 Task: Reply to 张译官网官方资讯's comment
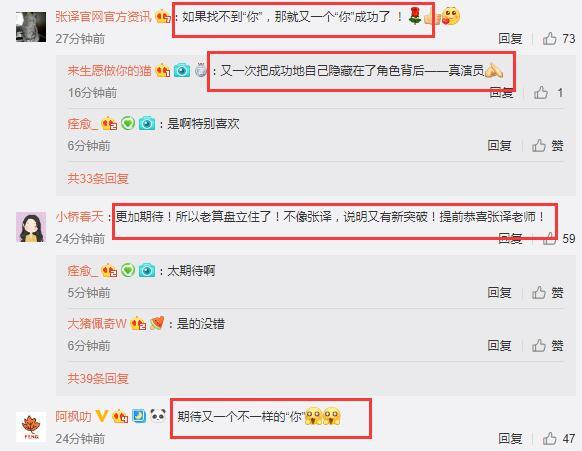510,39
